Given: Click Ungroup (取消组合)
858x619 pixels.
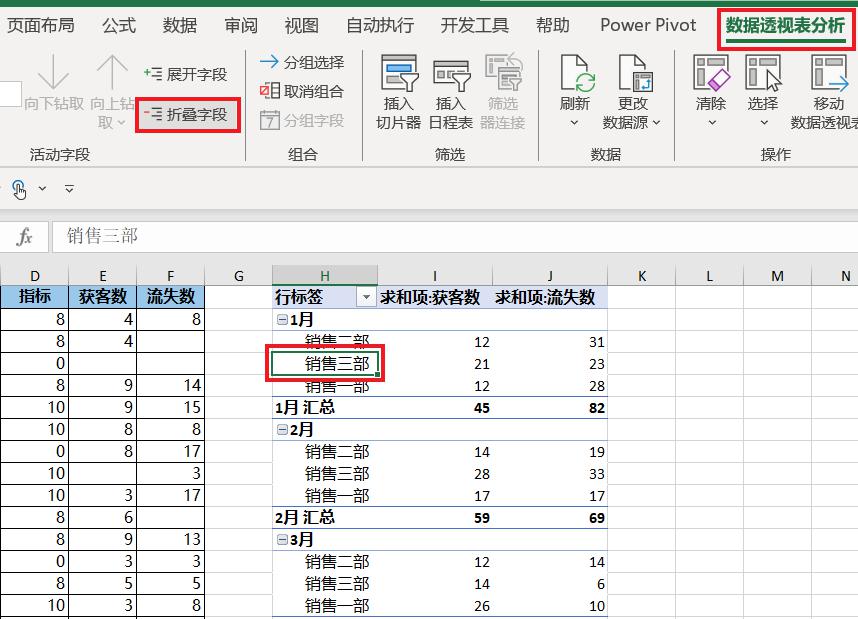Looking at the screenshot, I should 302,91.
